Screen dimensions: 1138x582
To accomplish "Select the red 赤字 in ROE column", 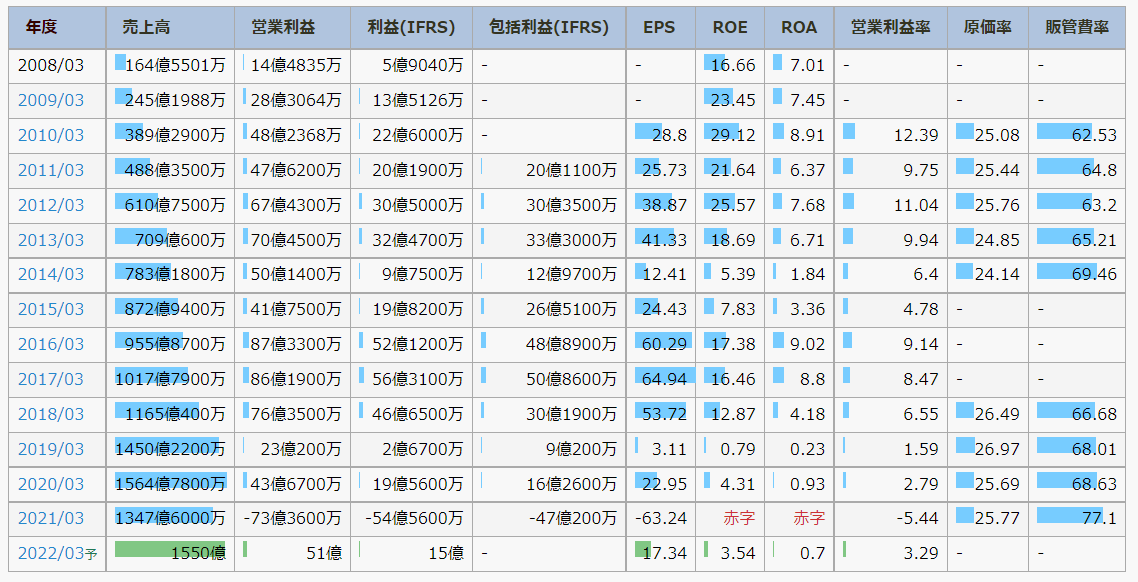I will tap(739, 518).
